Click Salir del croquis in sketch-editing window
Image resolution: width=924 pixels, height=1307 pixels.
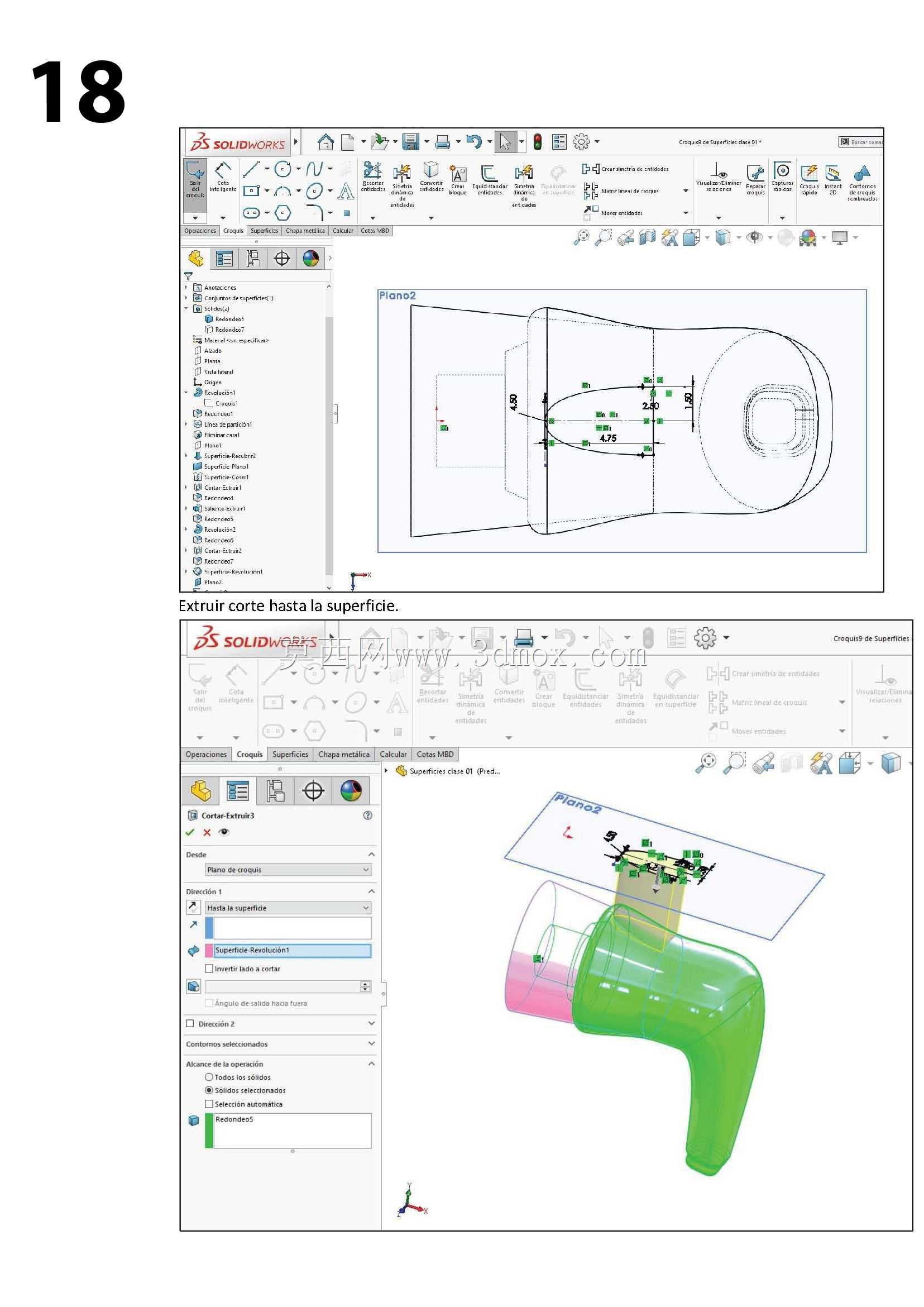tap(195, 180)
